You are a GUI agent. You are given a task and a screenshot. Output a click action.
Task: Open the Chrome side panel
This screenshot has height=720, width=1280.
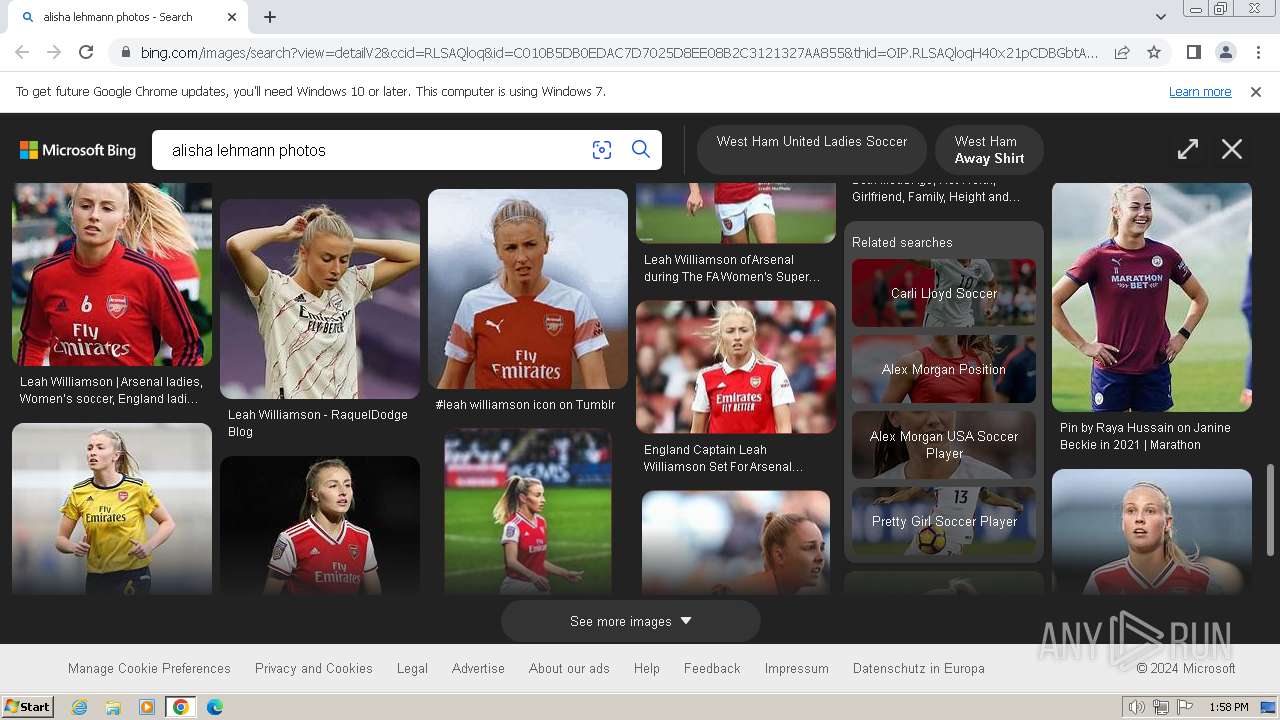[x=1193, y=52]
